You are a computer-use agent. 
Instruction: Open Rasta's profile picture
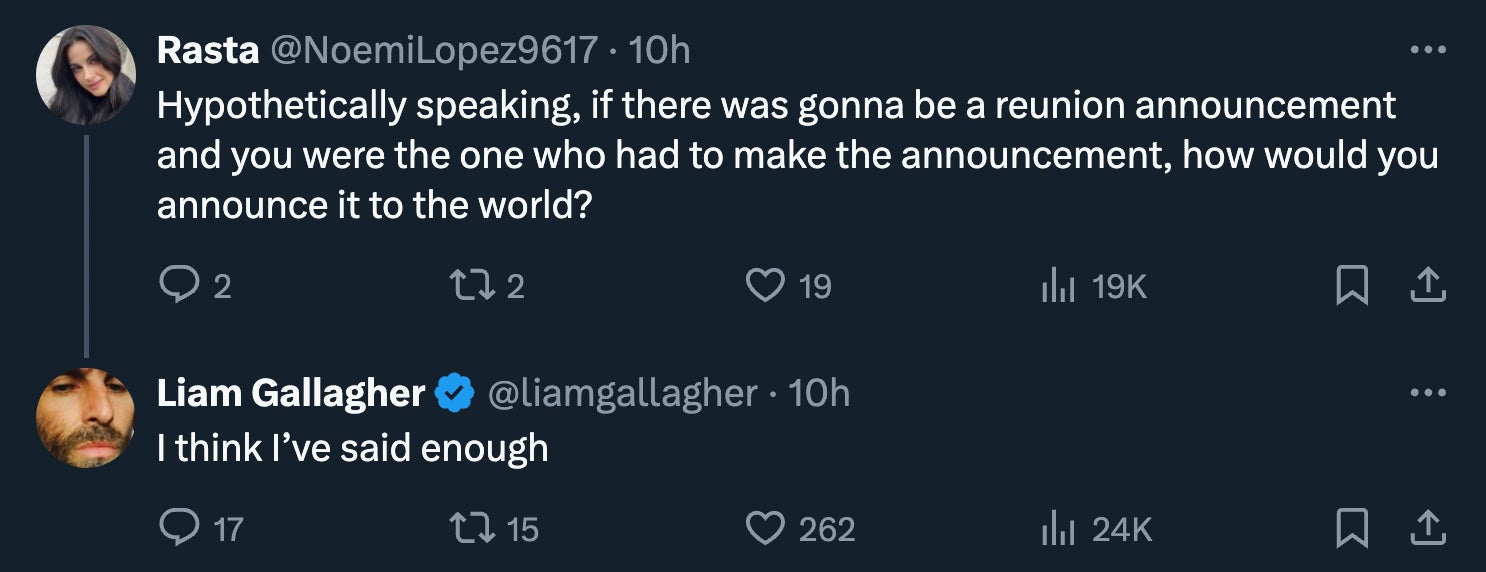(x=86, y=75)
